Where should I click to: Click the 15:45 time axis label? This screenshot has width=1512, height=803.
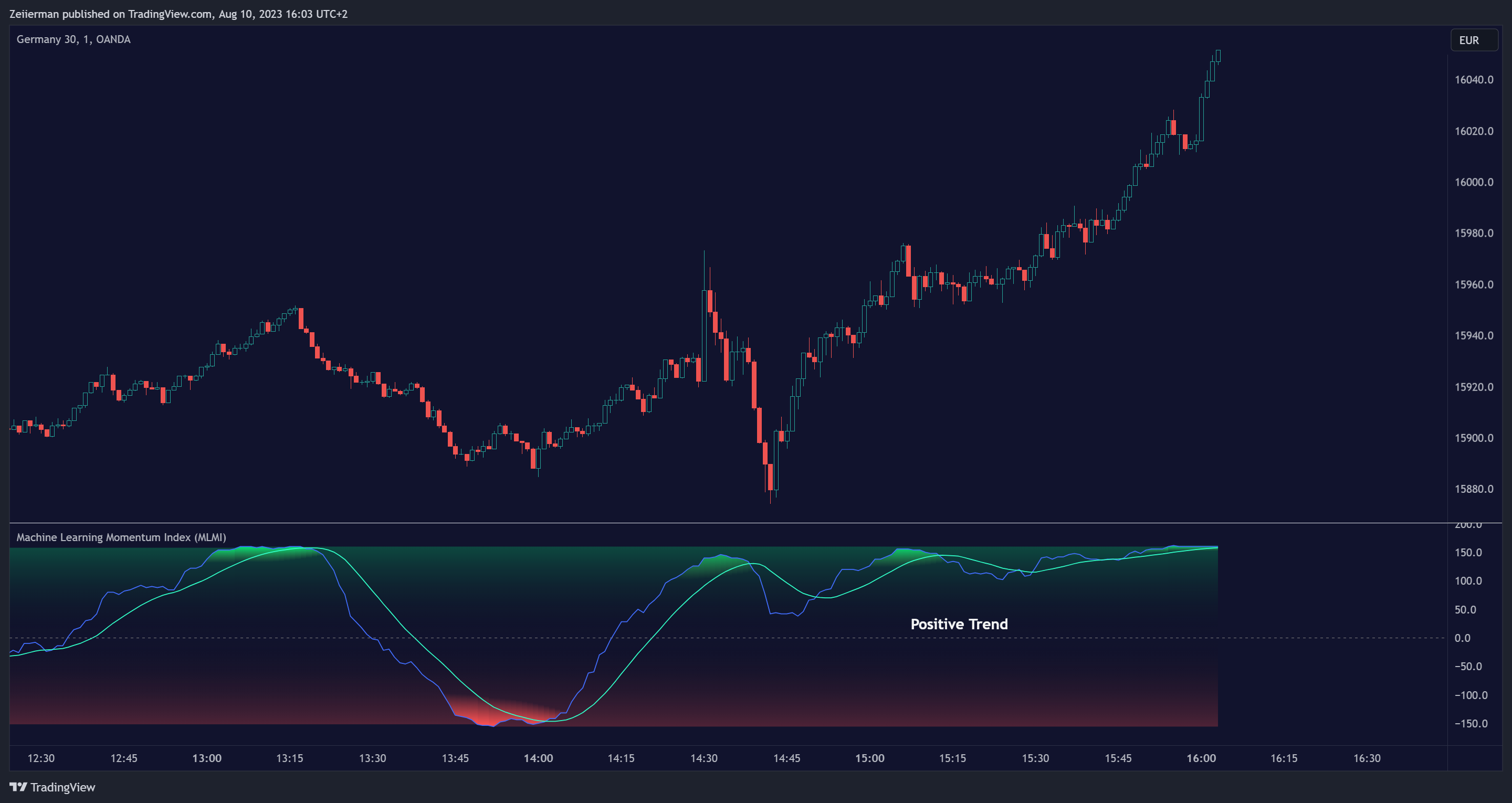[1118, 758]
